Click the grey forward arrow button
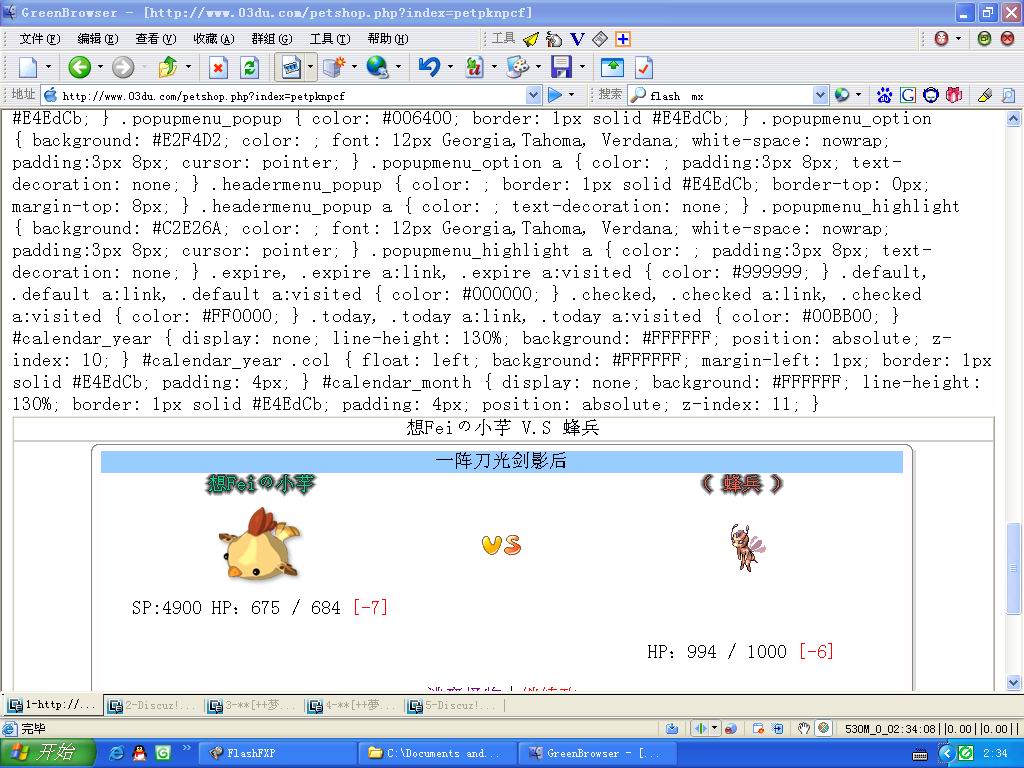This screenshot has height=768, width=1024. tap(123, 67)
